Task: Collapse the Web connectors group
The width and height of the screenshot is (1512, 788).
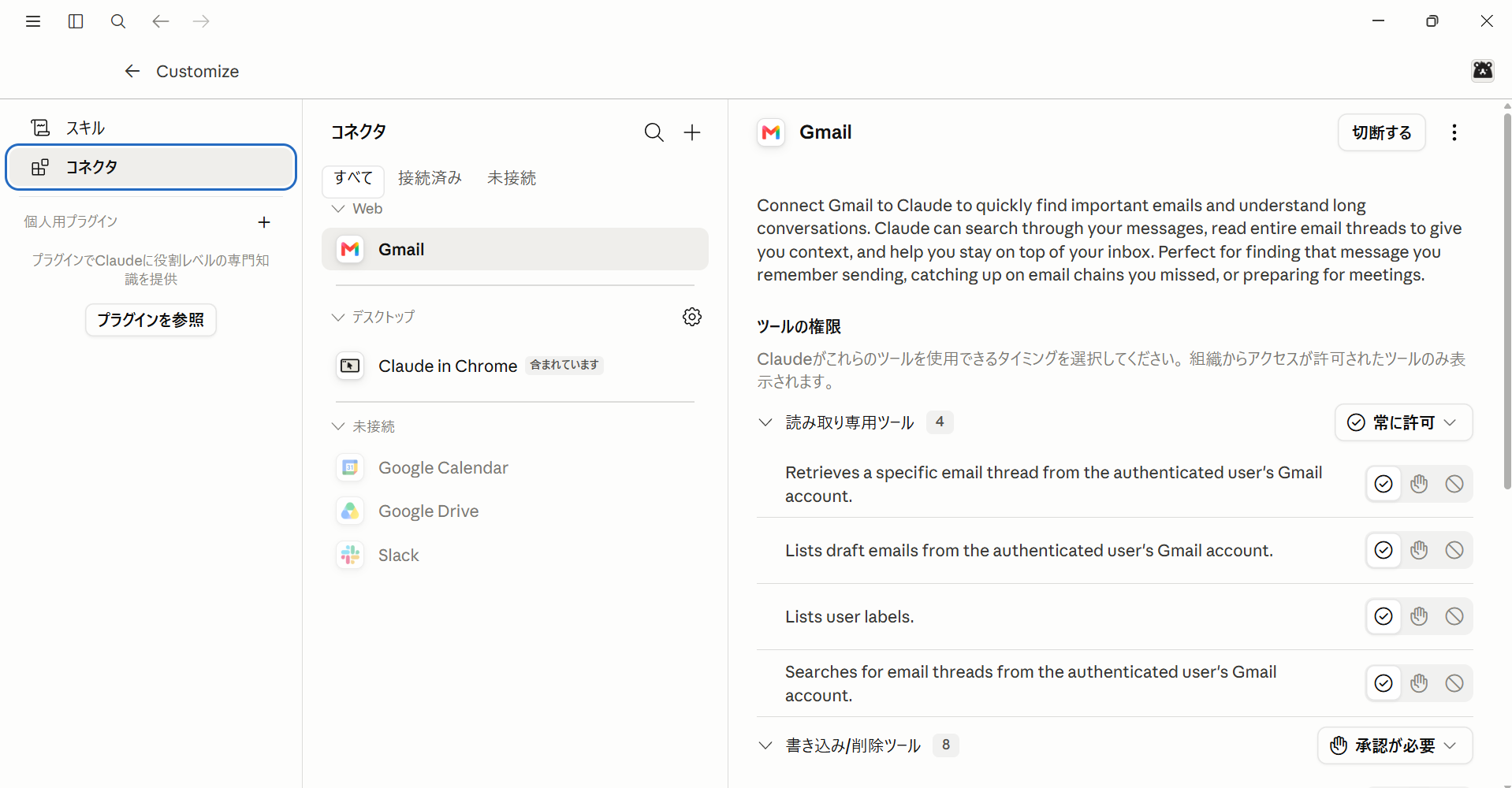Action: 338,209
